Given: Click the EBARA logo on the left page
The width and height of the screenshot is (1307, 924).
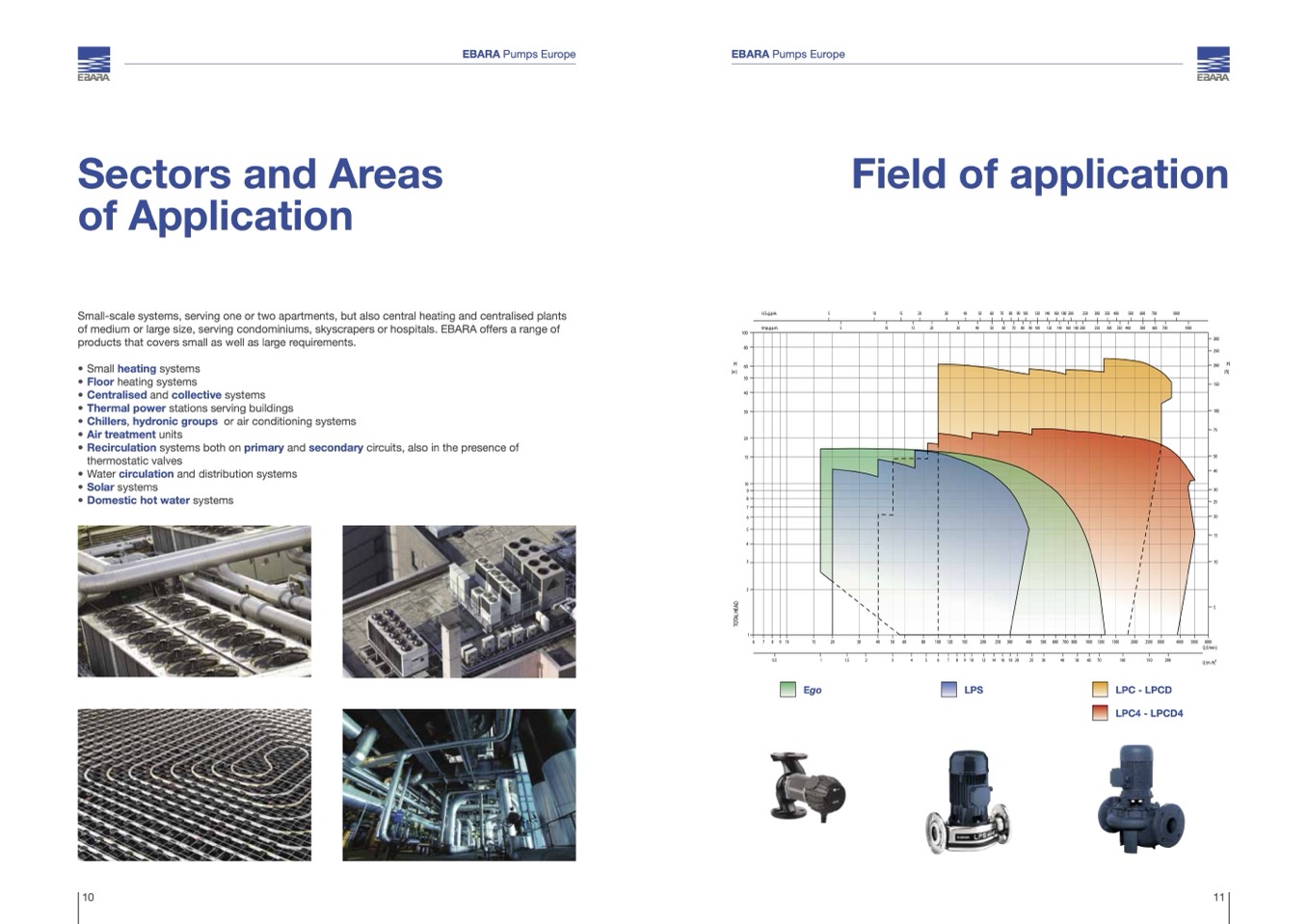Looking at the screenshot, I should tap(93, 64).
